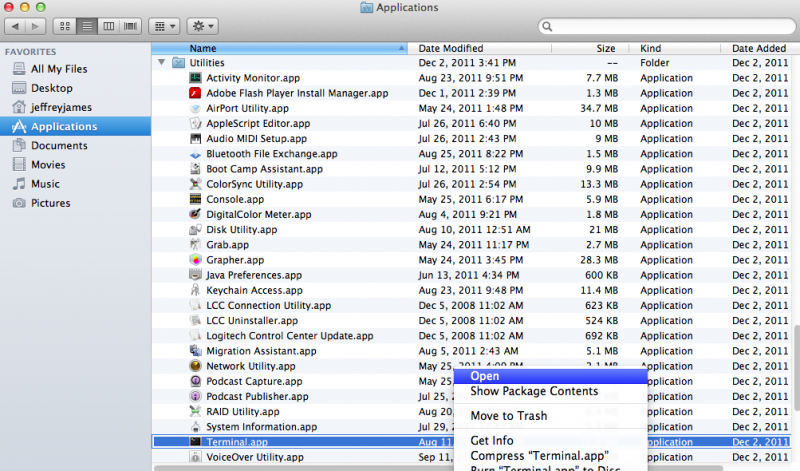Switch to icon view mode
Image resolution: width=800 pixels, height=471 pixels.
pyautogui.click(x=67, y=24)
